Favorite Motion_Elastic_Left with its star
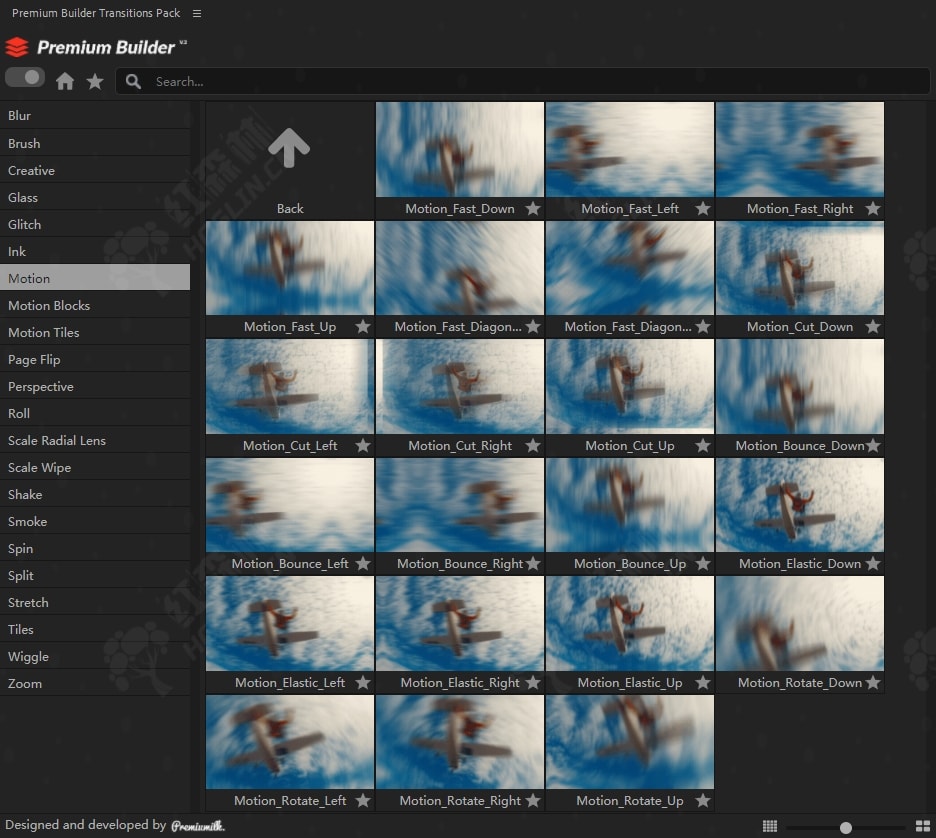 coord(363,682)
